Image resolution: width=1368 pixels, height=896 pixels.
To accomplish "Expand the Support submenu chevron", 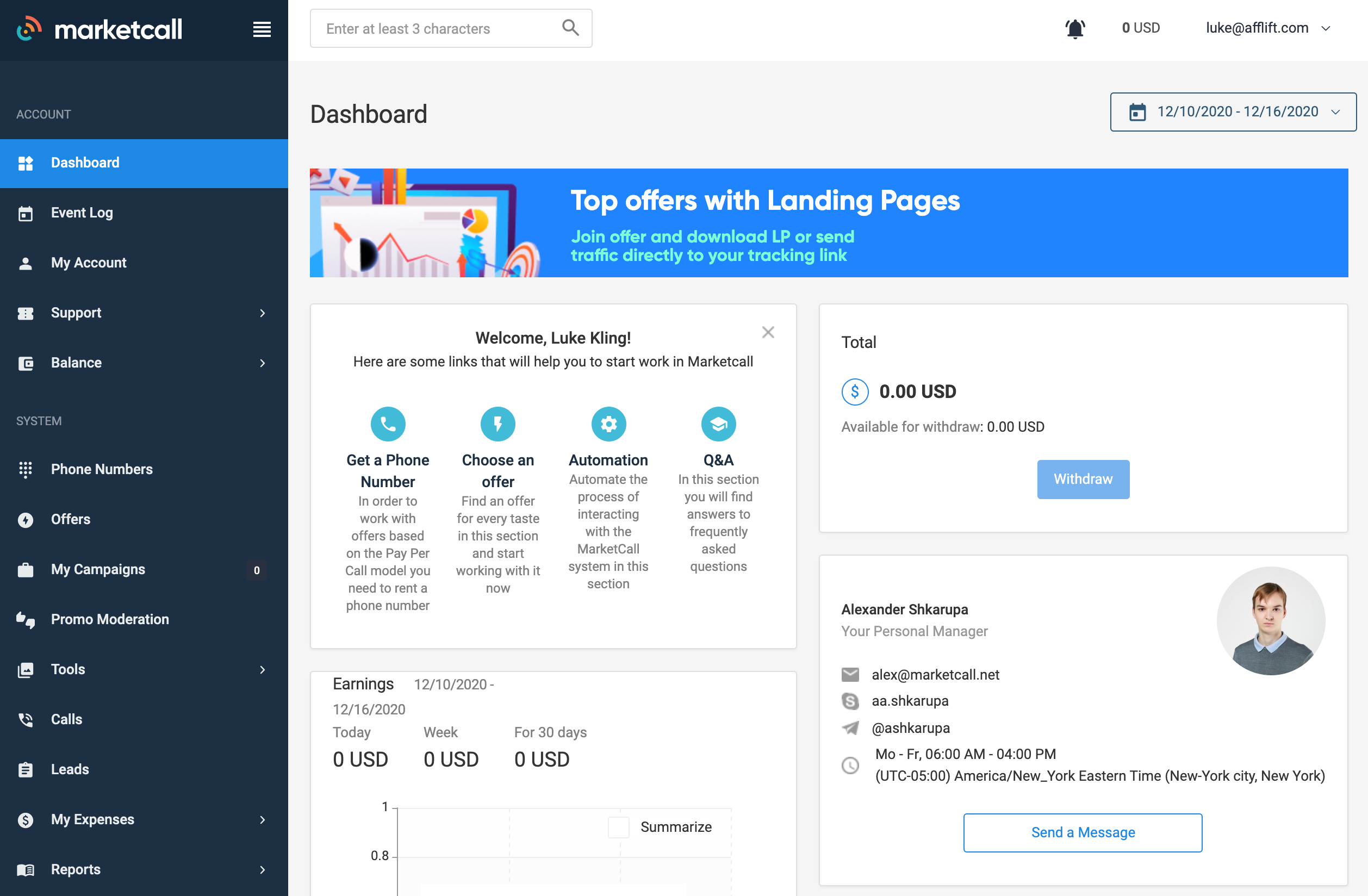I will (262, 313).
